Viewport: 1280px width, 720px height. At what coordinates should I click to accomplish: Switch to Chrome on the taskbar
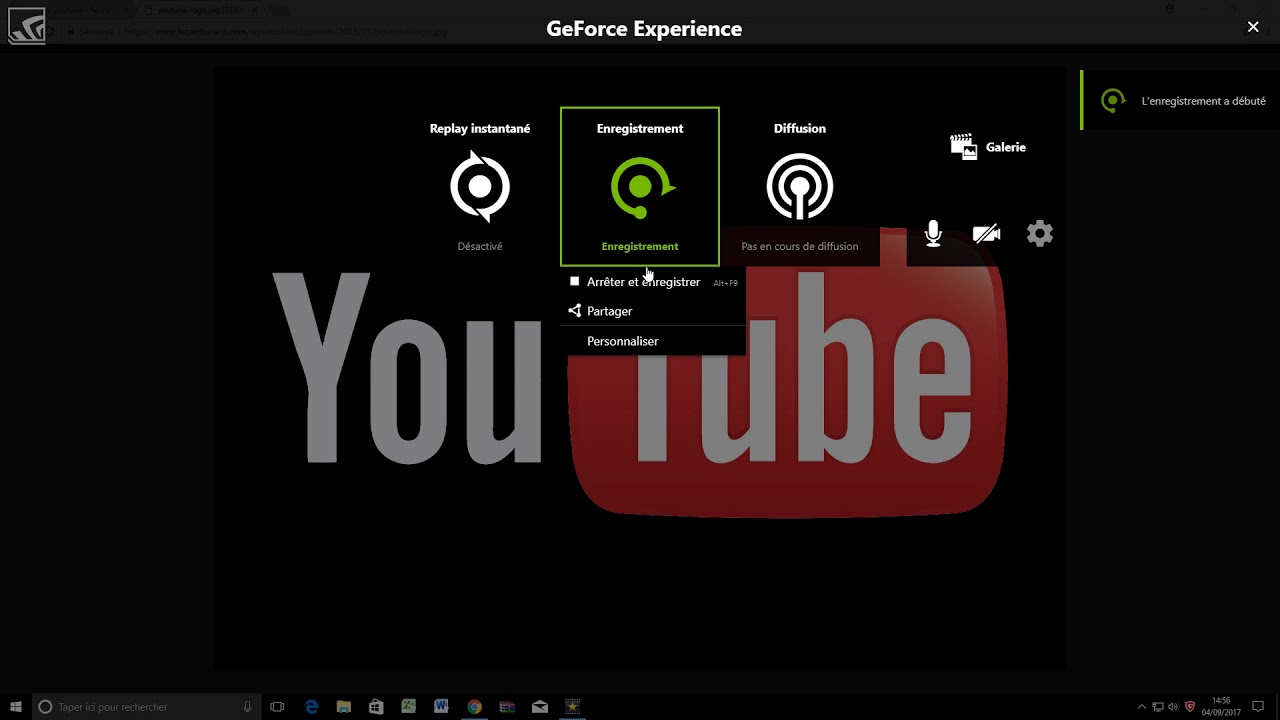[x=474, y=707]
